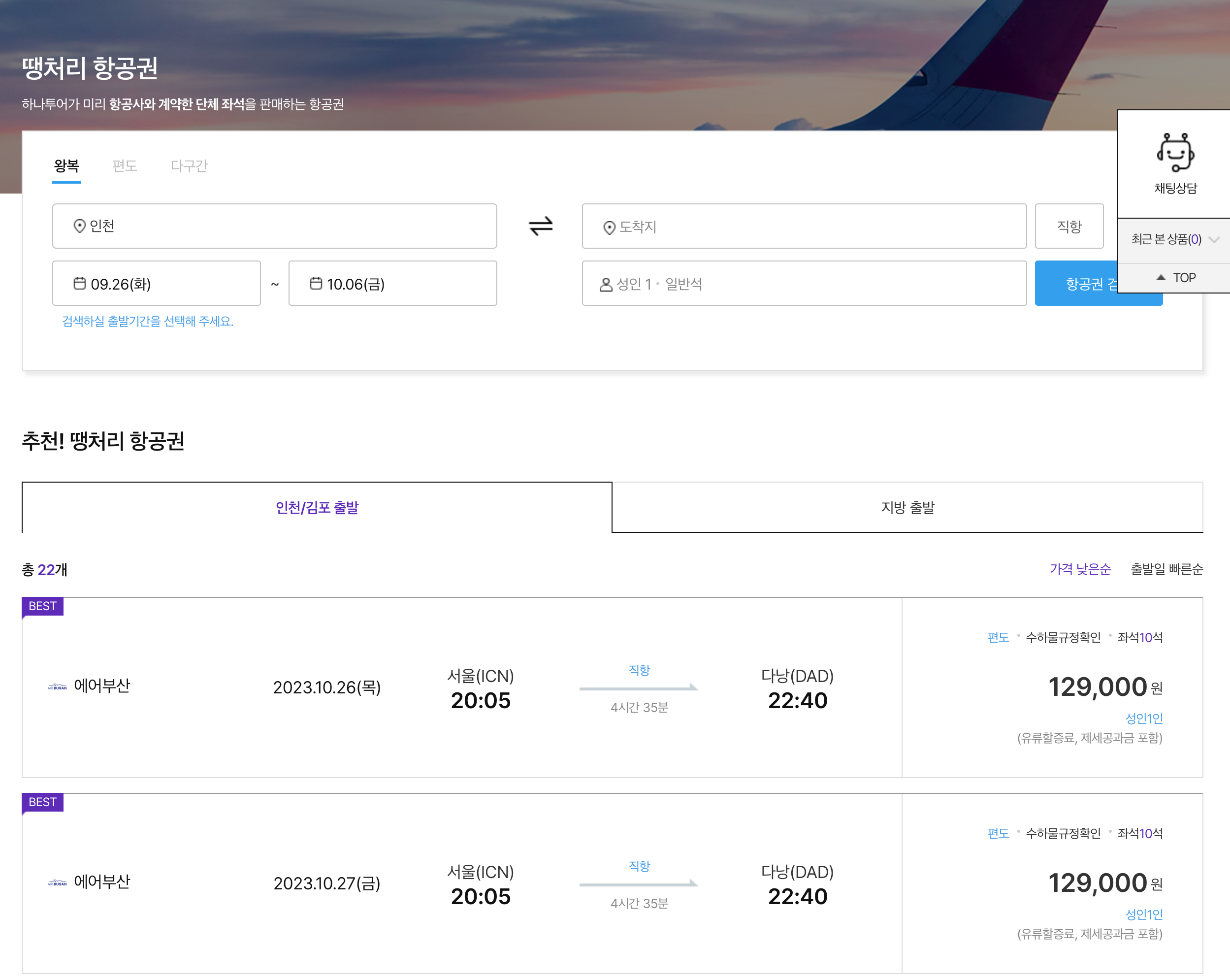Click the passenger person icon in the traveler field
Screen dimensions: 1230x980
(x=605, y=284)
